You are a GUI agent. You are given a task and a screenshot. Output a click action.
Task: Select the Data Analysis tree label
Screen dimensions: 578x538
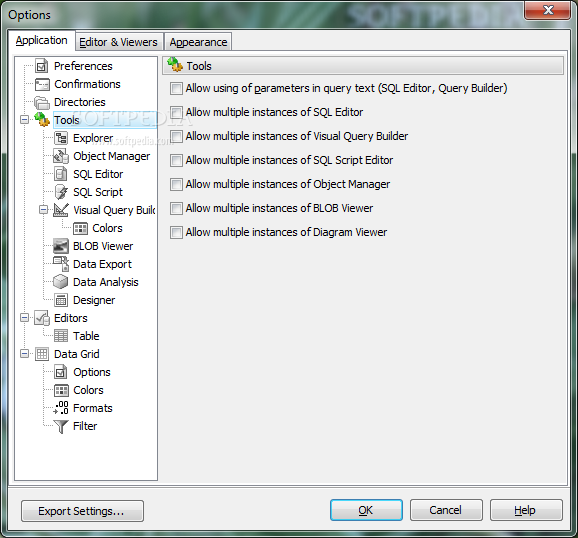(106, 282)
